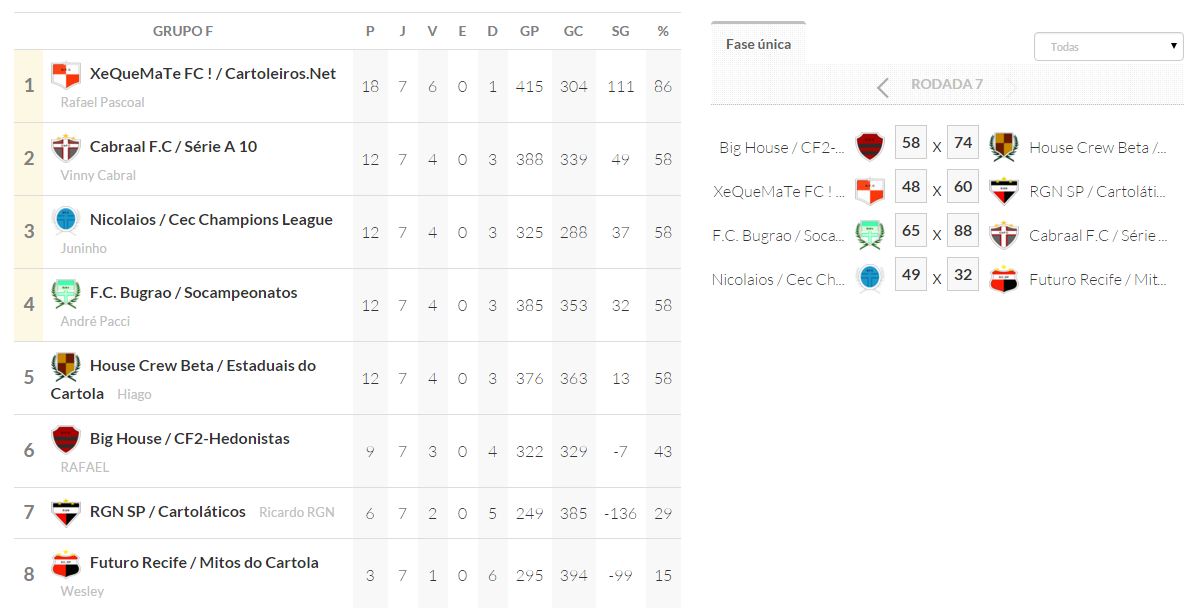Click Big House red shield crest in standings

(x=66, y=439)
